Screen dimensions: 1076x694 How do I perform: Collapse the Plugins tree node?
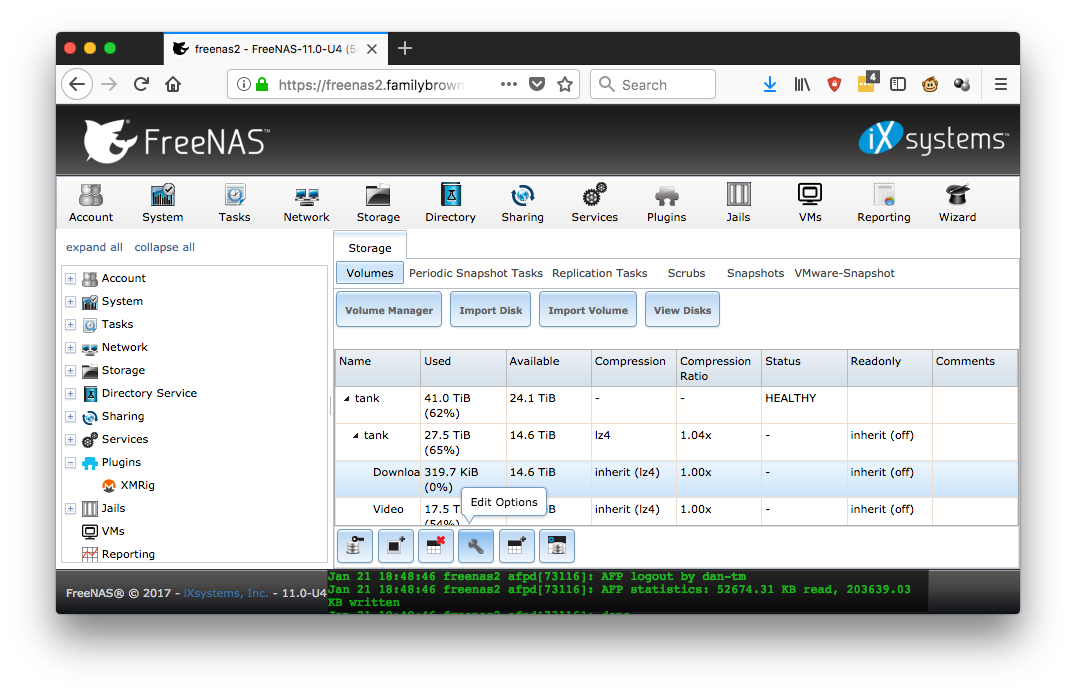point(71,463)
